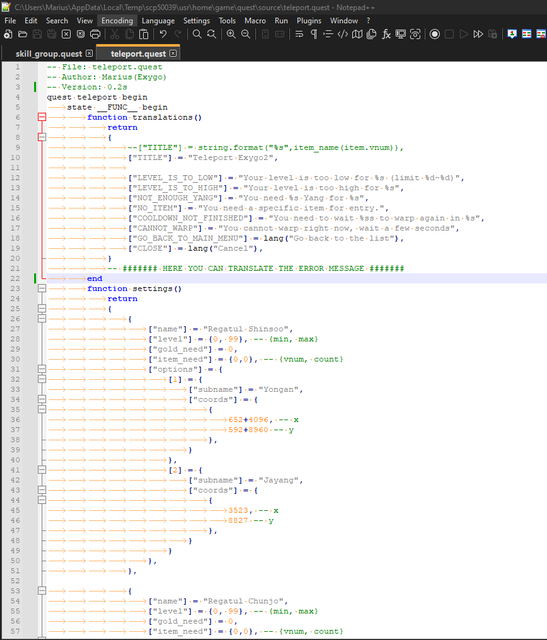
Task: Run macro multiple times fast-forward icon
Action: [x=478, y=34]
